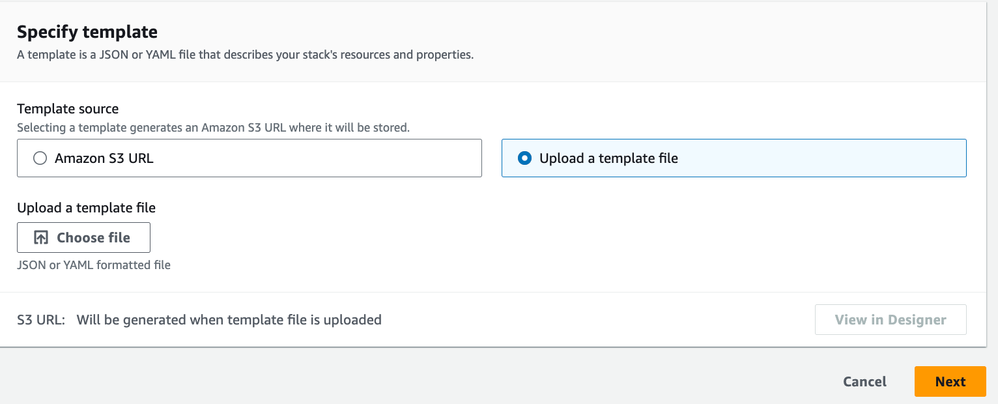Click the template description under Specify template
Screen dimensions: 998x404
[x=245, y=55]
